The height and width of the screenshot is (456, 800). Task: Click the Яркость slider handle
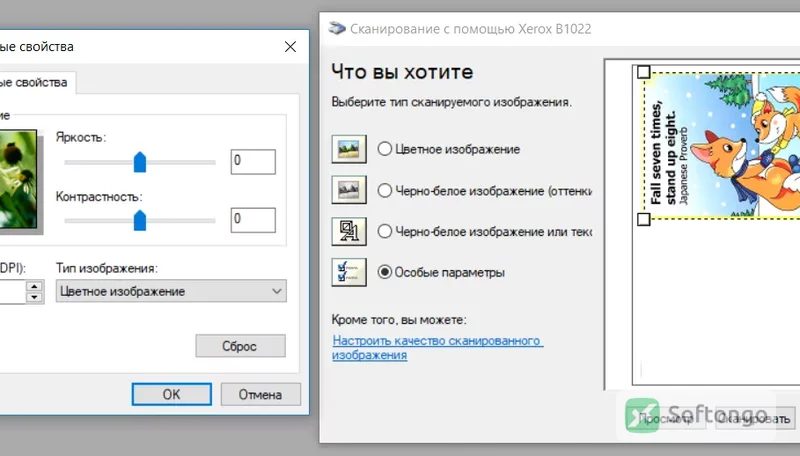[140, 162]
